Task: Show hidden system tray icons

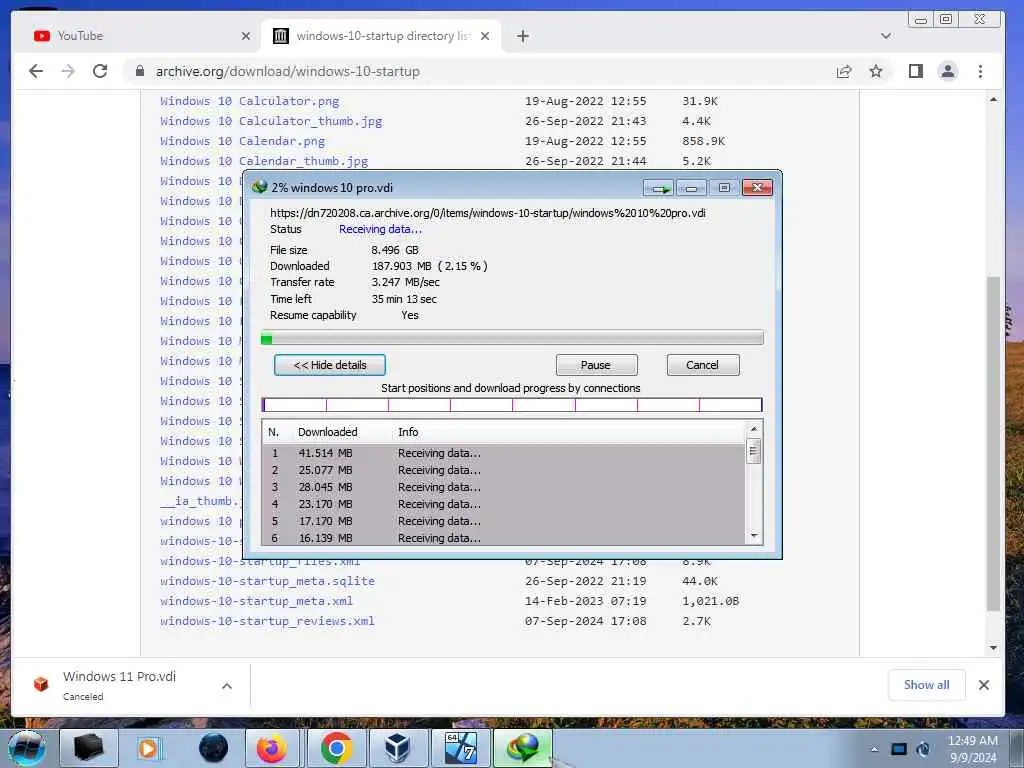Action: pos(874,749)
